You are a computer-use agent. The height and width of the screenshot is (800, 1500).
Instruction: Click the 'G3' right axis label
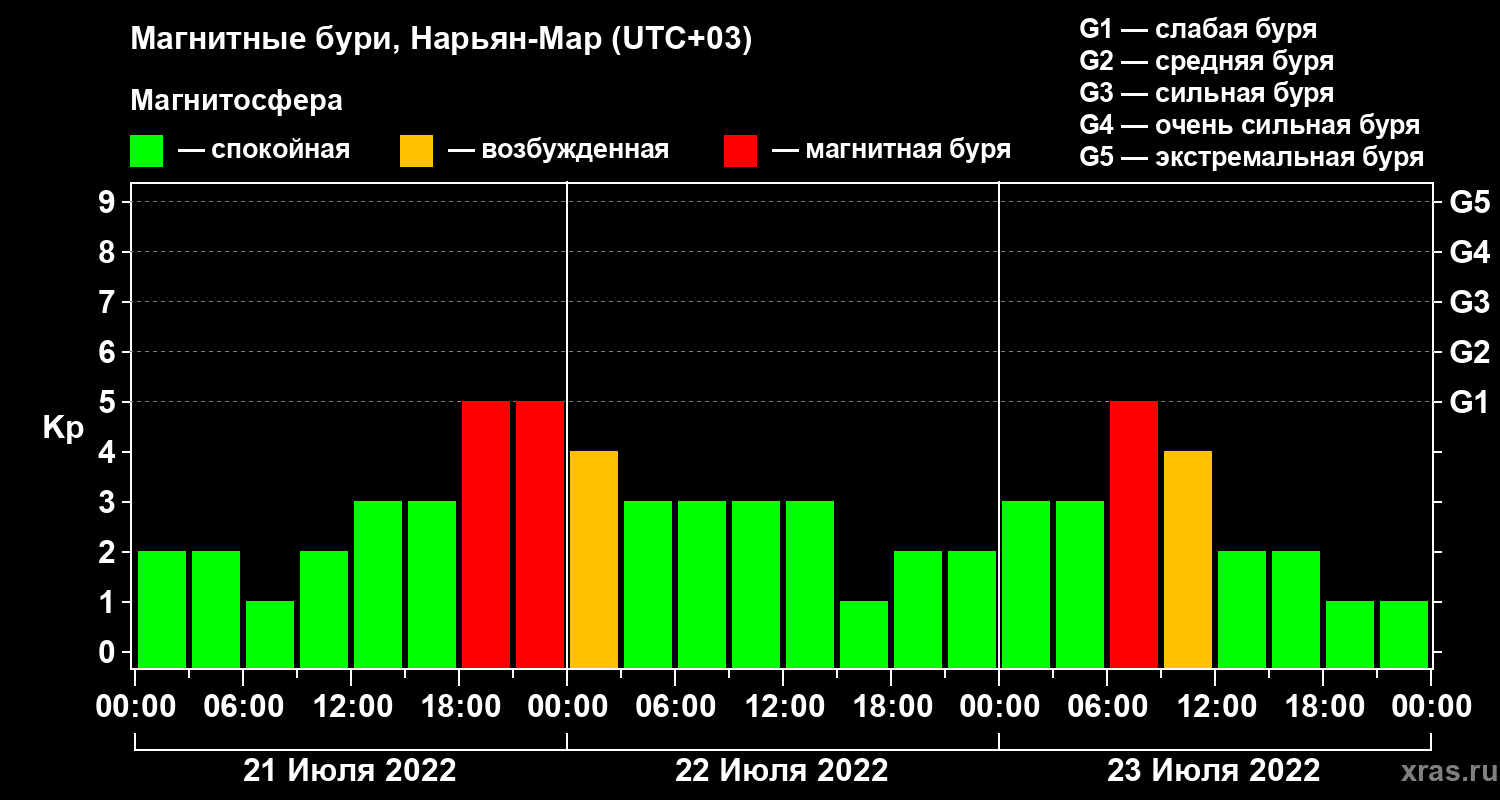click(x=1469, y=302)
